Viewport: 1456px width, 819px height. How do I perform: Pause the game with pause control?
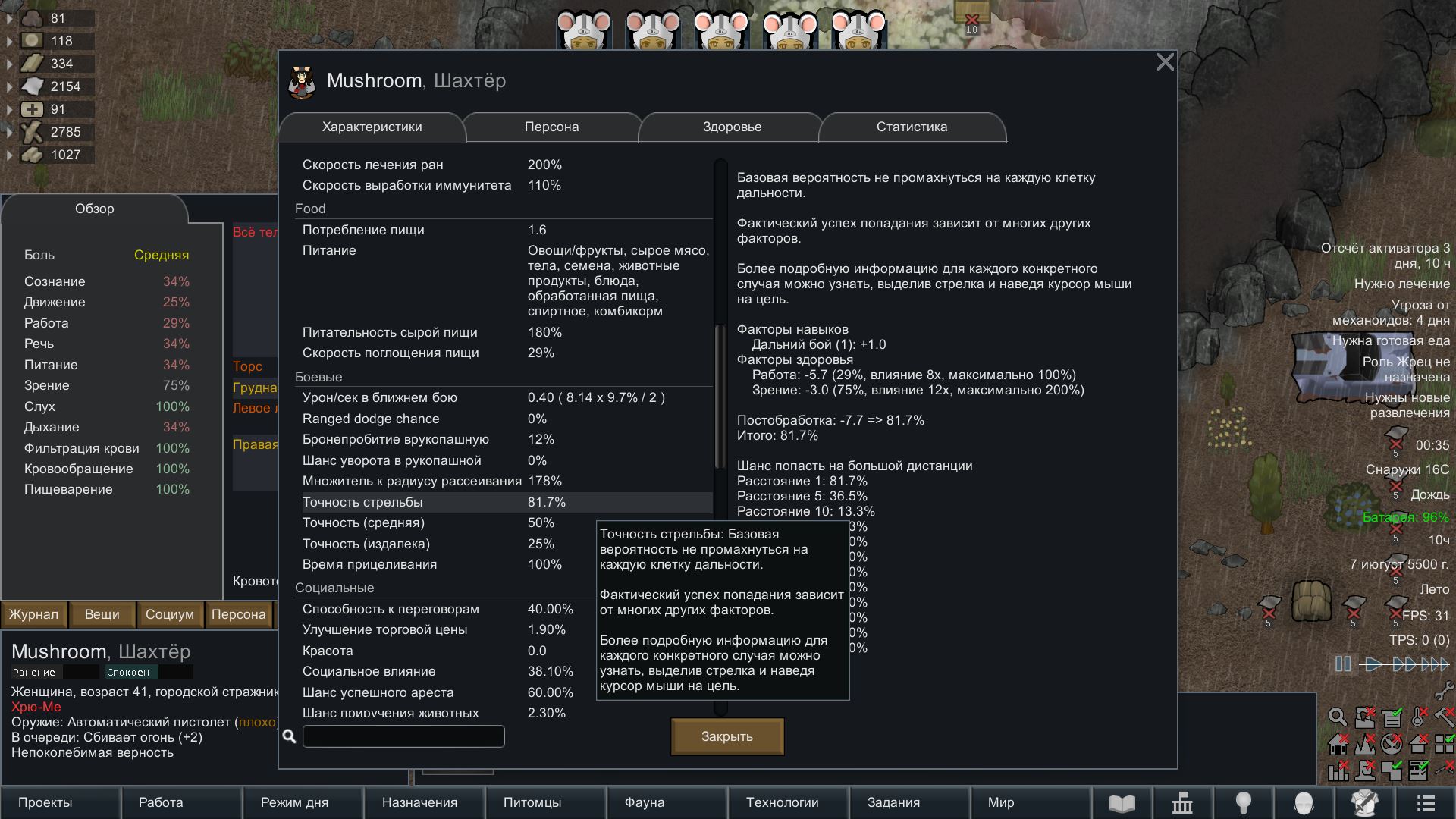click(1342, 664)
